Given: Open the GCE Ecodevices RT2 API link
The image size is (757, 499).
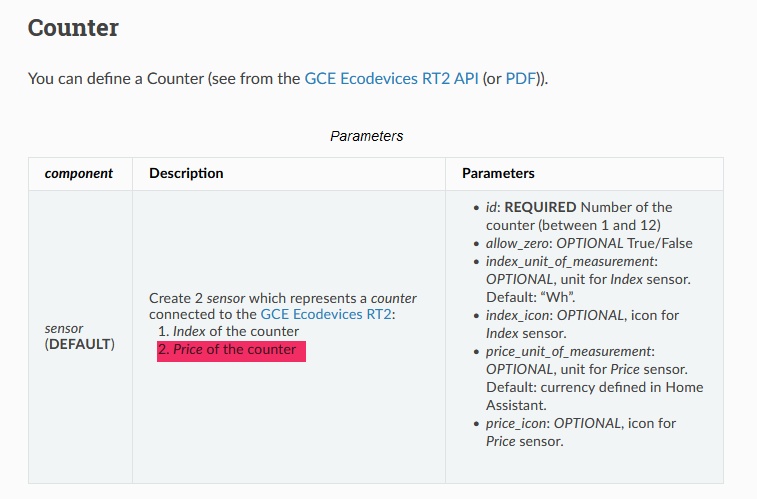Looking at the screenshot, I should click(390, 78).
